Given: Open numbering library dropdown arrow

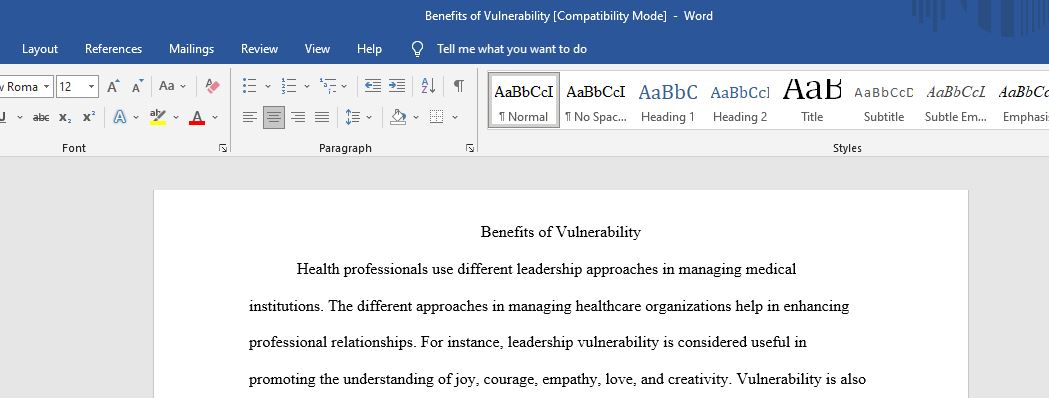Looking at the screenshot, I should coord(306,86).
